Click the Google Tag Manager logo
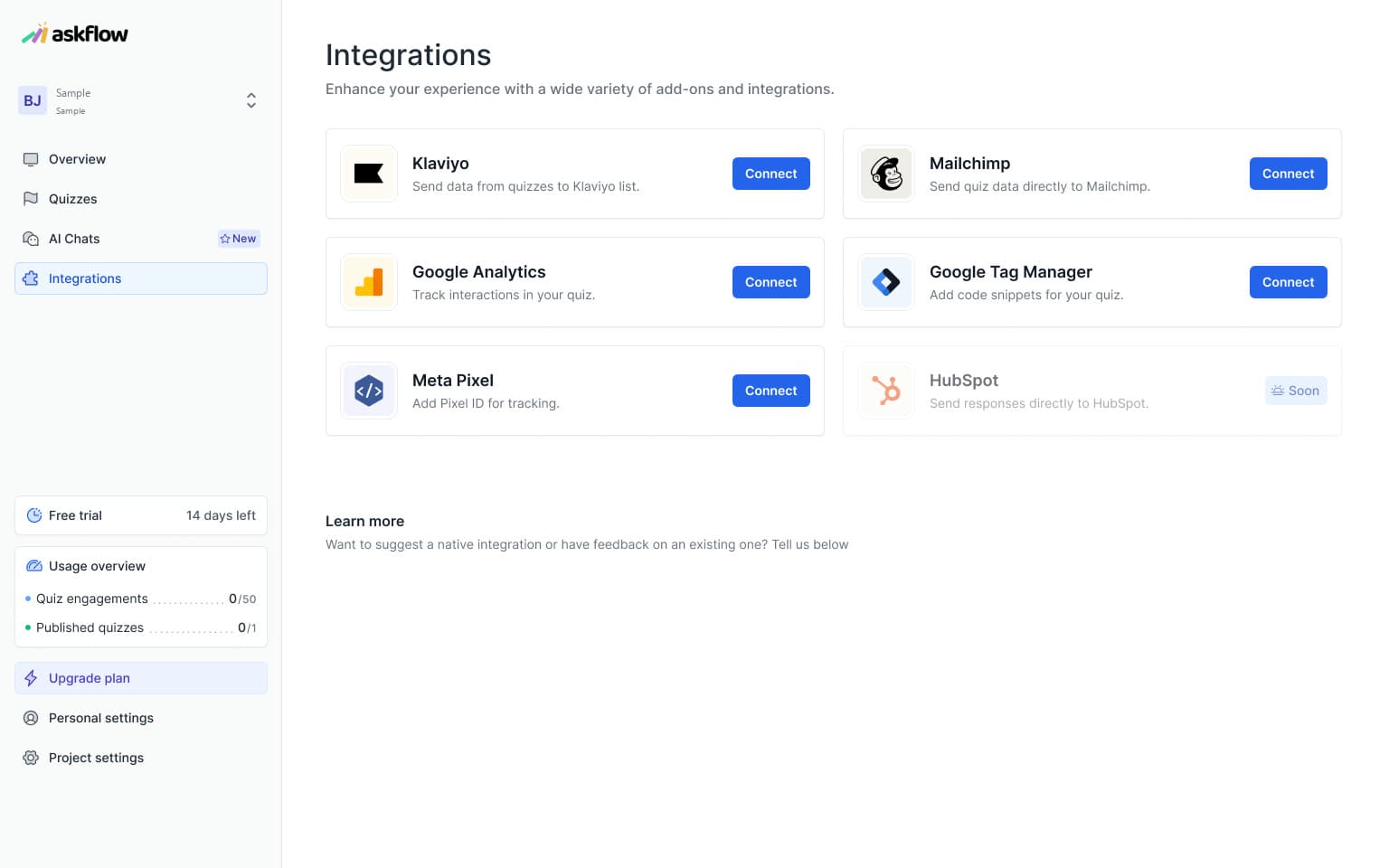 (886, 282)
